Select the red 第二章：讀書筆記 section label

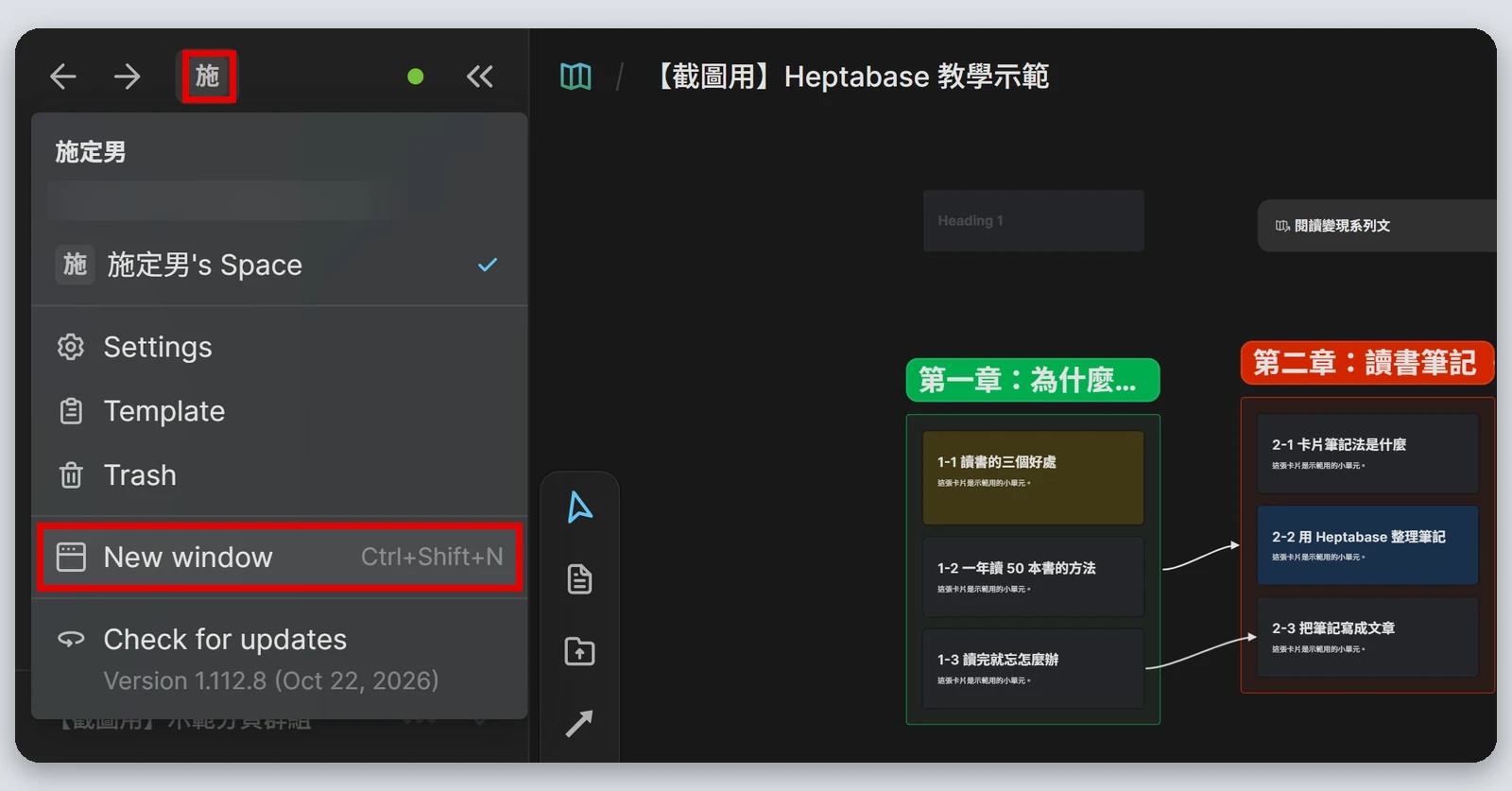coord(1366,363)
